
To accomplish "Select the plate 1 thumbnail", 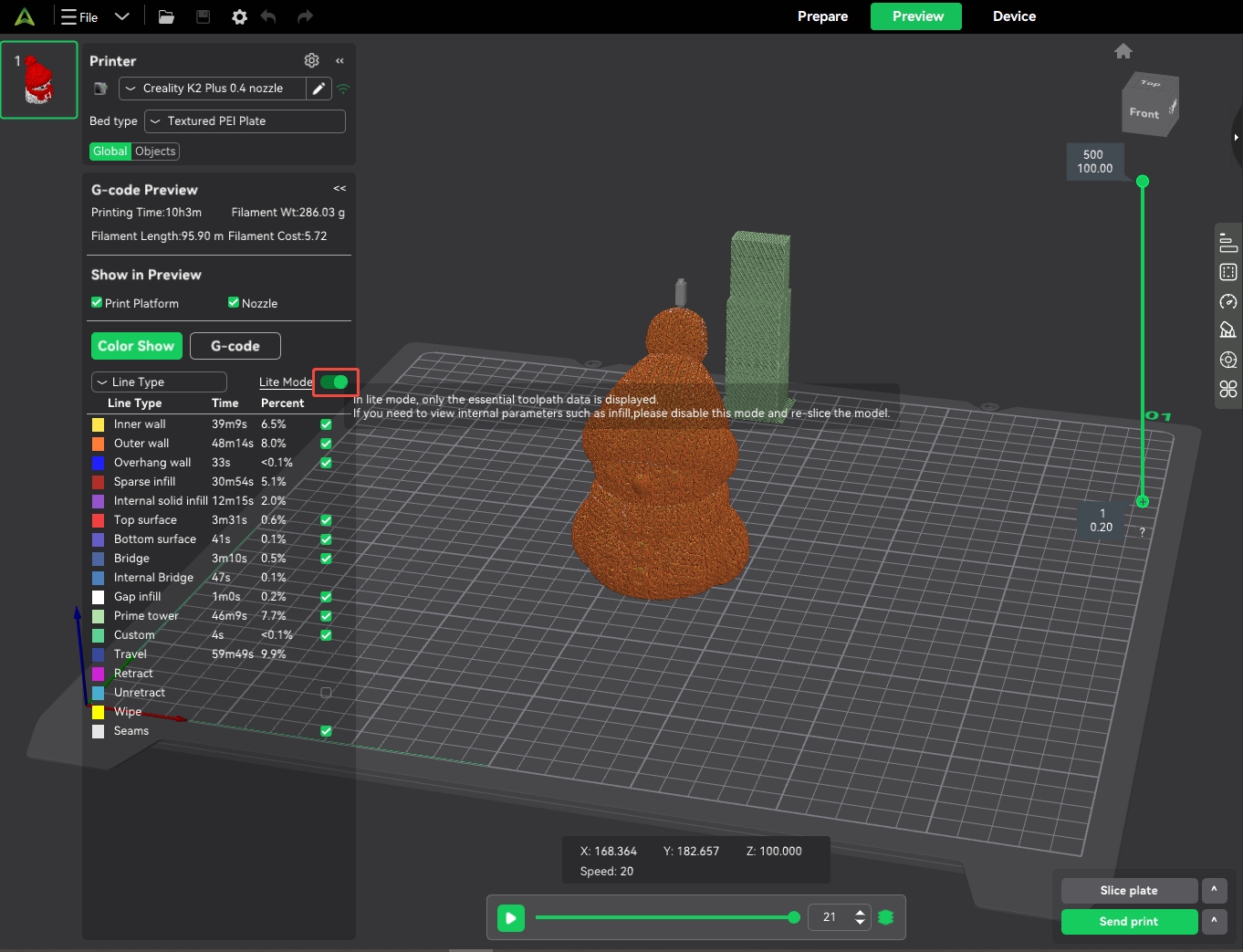I will click(x=38, y=80).
